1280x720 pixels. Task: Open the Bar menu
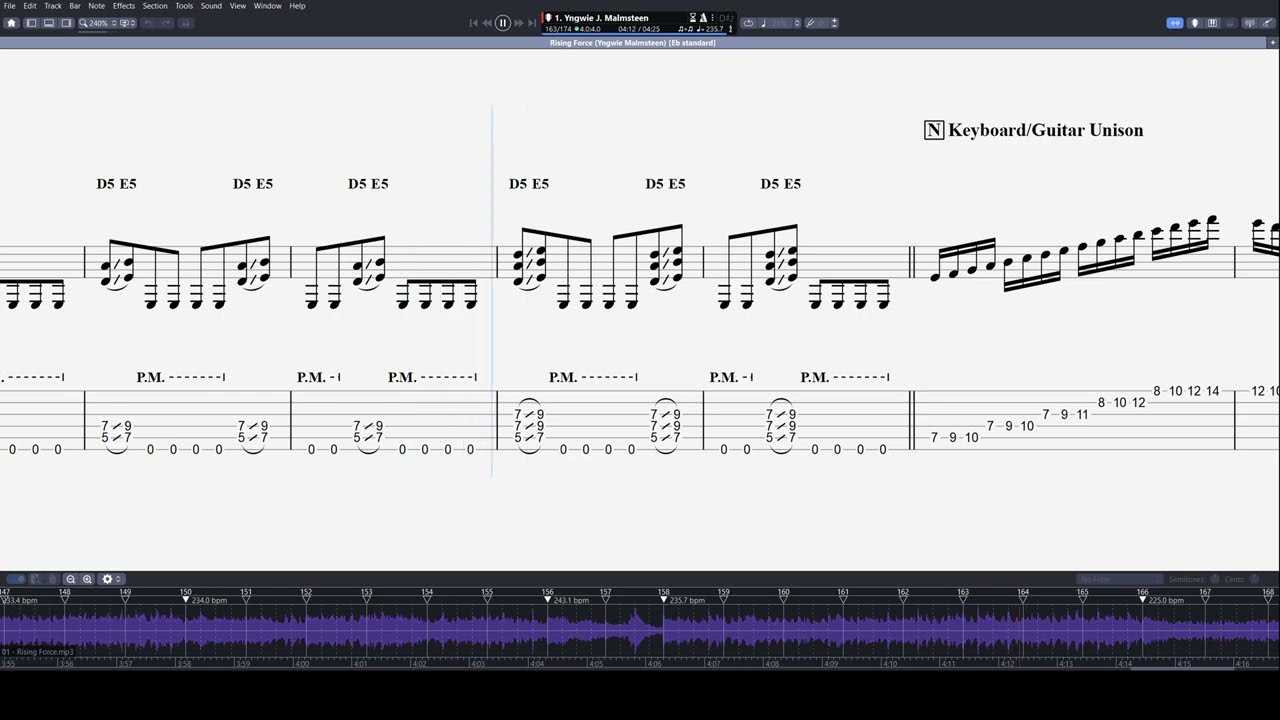tap(75, 6)
